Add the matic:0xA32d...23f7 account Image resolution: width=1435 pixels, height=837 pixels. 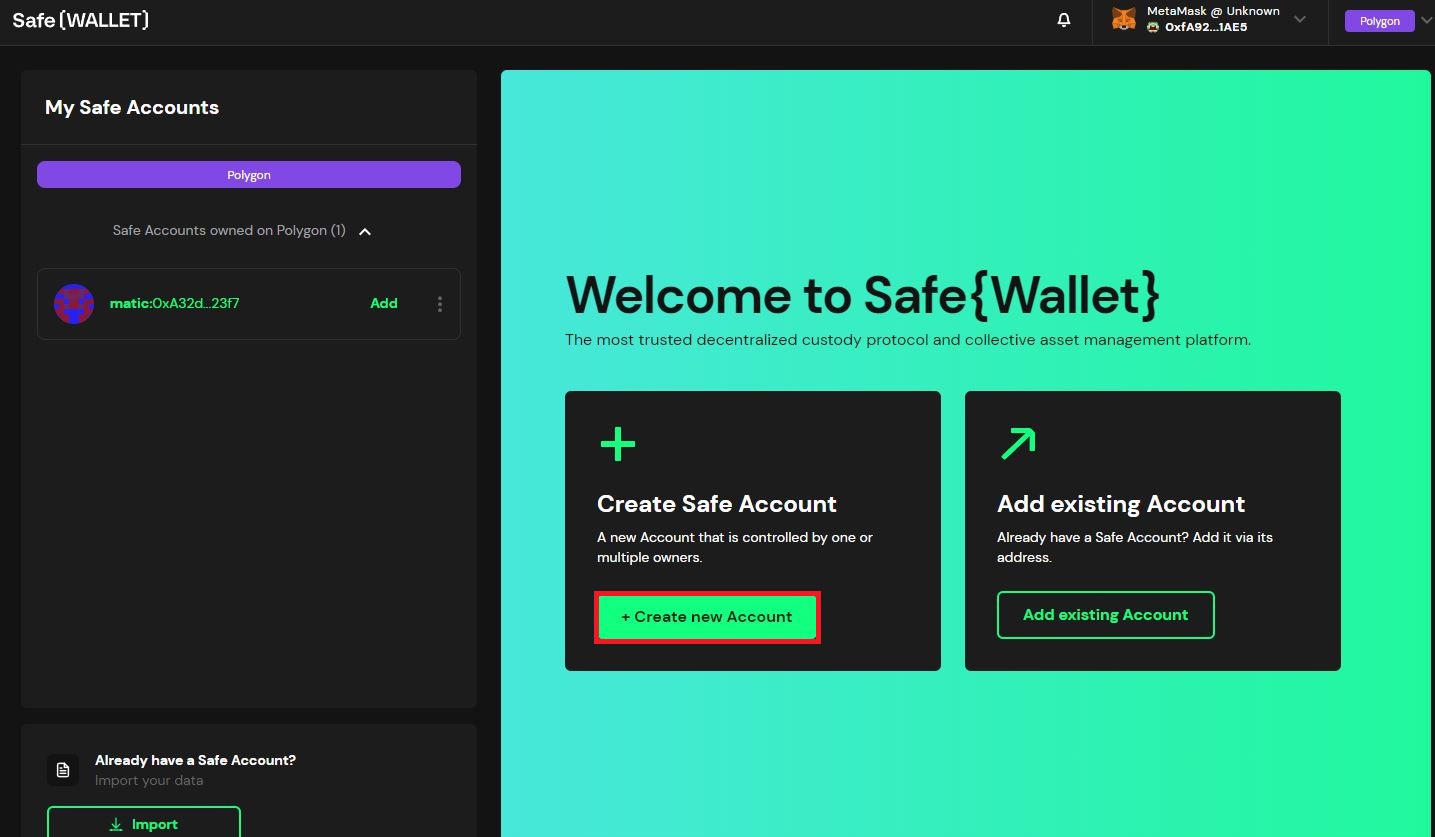tap(384, 303)
